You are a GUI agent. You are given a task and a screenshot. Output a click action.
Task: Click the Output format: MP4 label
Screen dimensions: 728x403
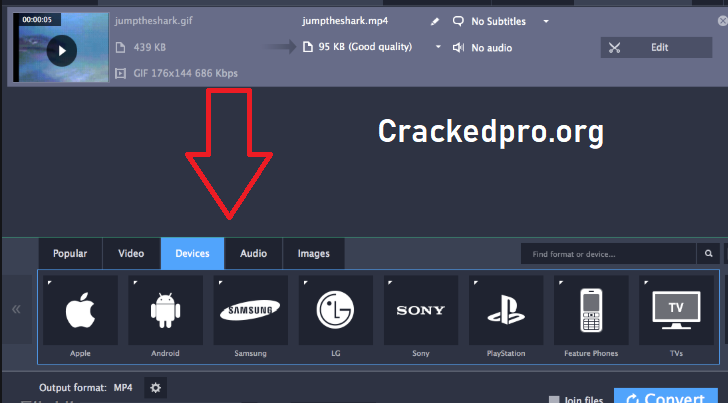(86, 388)
